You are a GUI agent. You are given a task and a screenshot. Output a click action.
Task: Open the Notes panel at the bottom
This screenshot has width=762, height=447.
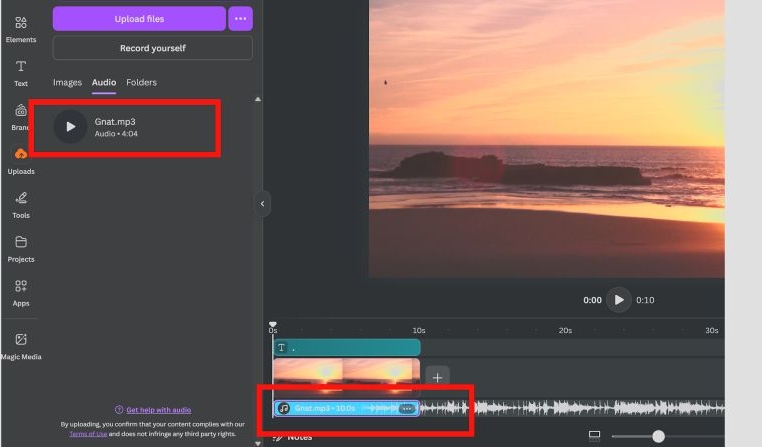coord(293,437)
